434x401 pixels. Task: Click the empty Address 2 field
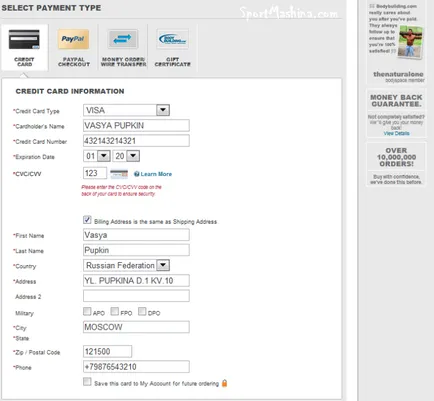pyautogui.click(x=136, y=296)
